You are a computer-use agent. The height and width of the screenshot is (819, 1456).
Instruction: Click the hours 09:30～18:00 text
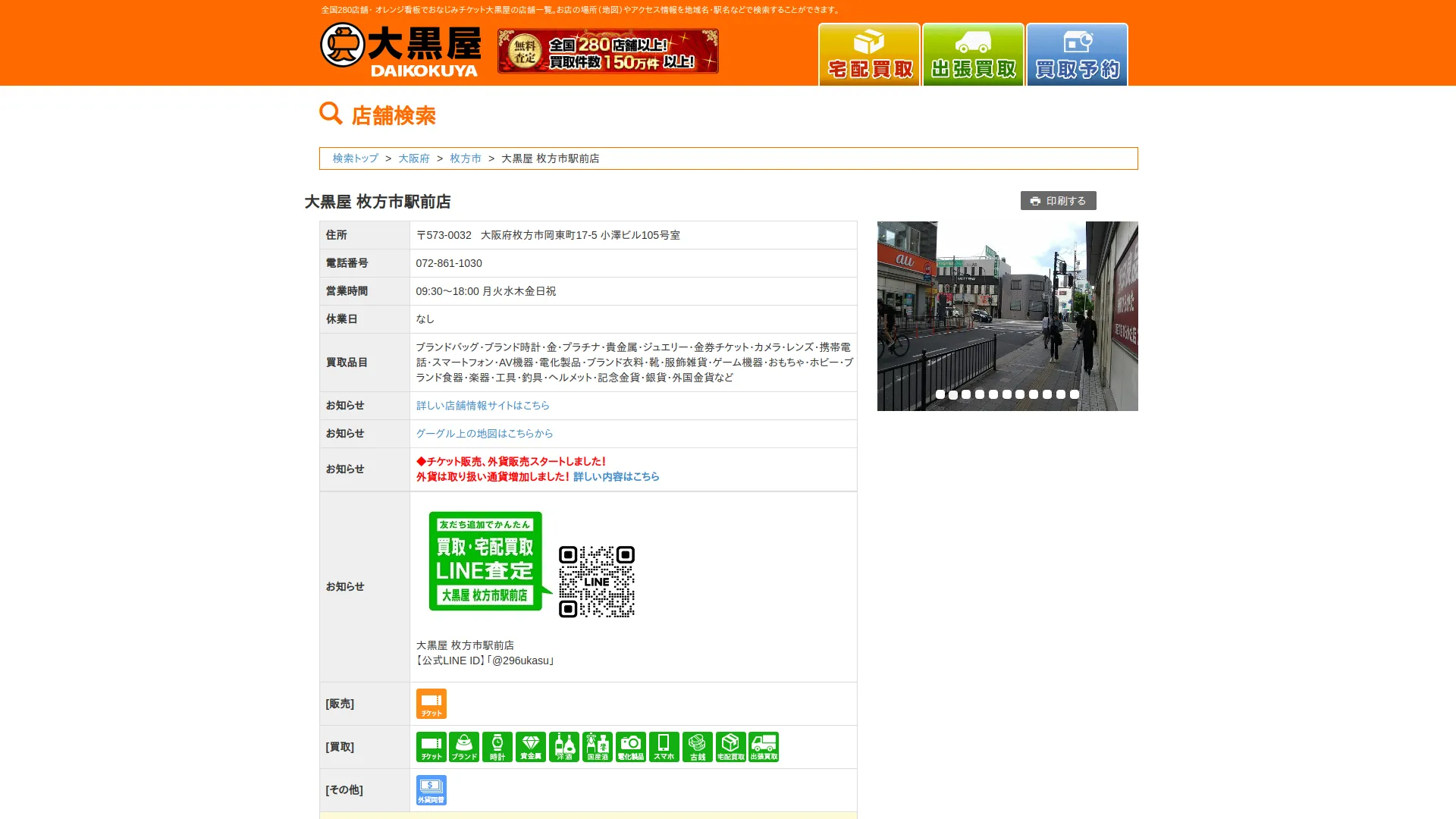point(447,291)
